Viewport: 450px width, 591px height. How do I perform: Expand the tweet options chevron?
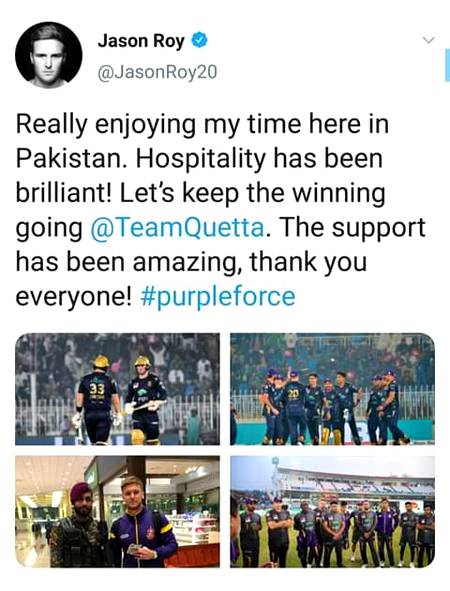[x=429, y=40]
